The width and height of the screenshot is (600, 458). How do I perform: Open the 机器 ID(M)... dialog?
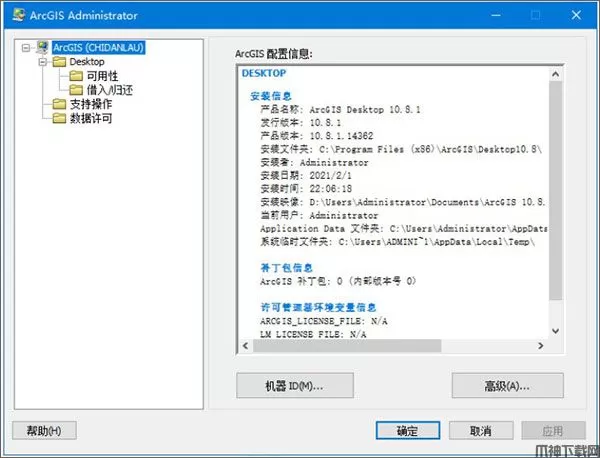coord(295,386)
